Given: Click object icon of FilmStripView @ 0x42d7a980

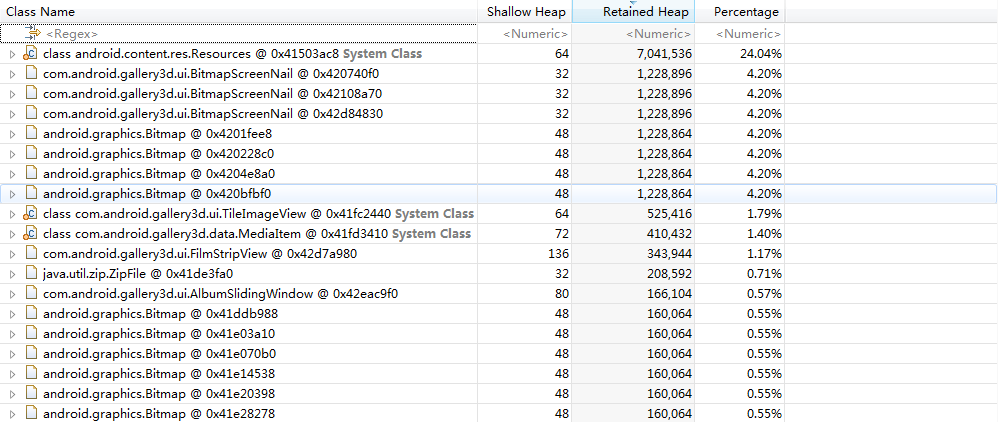Looking at the screenshot, I should [31, 253].
